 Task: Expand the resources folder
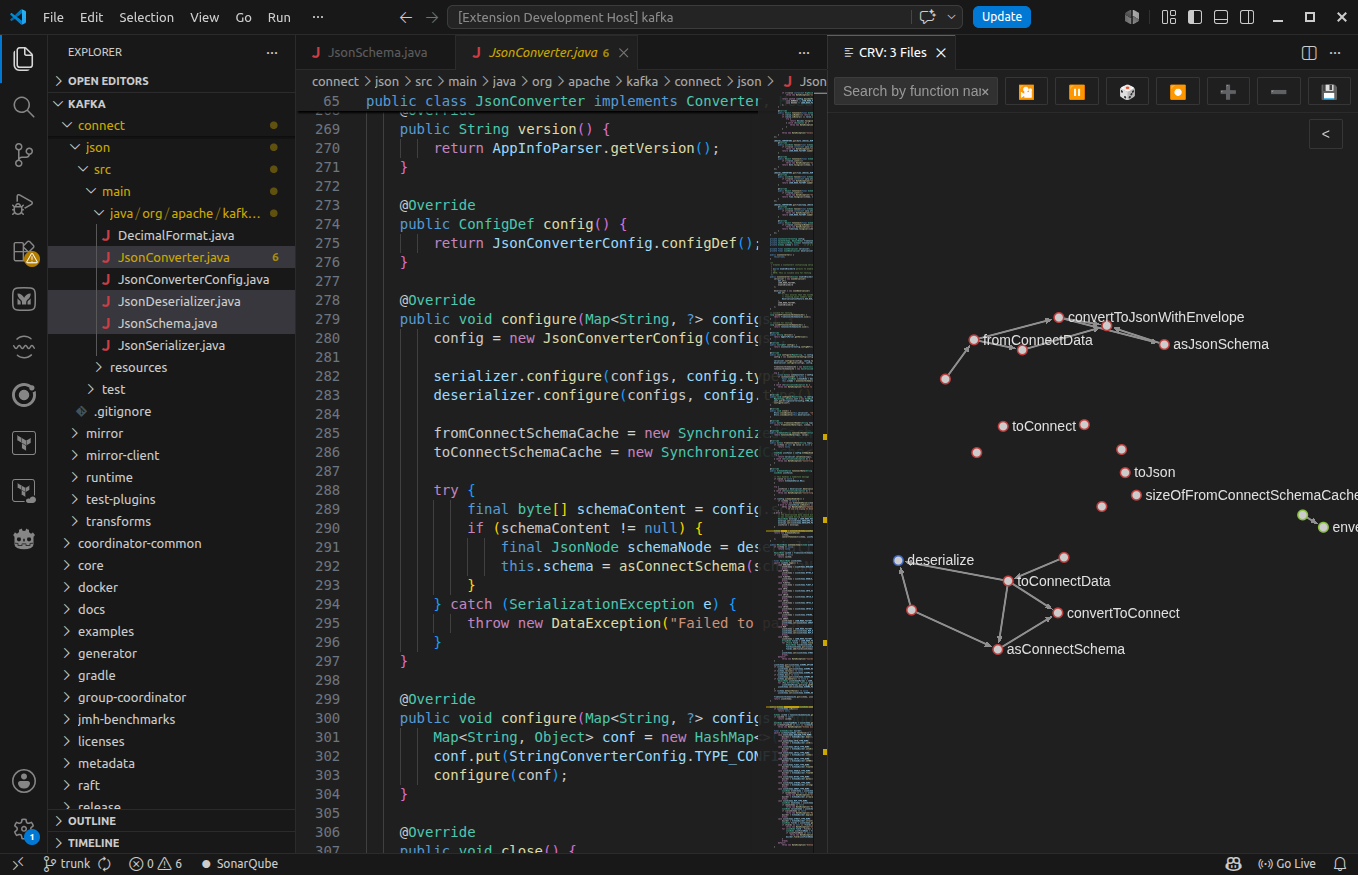[x=171, y=367]
